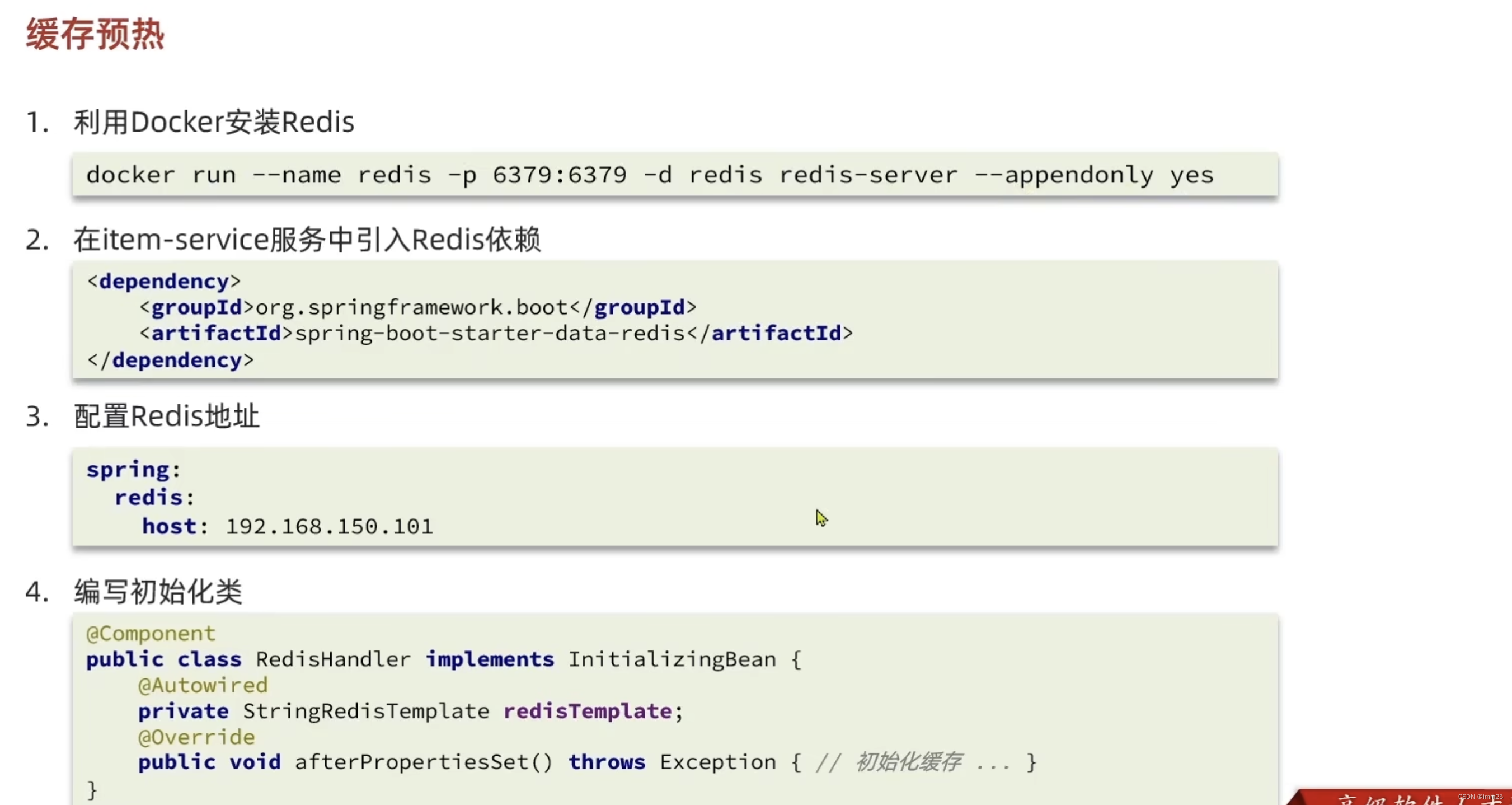Click the closing </dependency> tag
The height and width of the screenshot is (805, 1512).
coord(170,360)
